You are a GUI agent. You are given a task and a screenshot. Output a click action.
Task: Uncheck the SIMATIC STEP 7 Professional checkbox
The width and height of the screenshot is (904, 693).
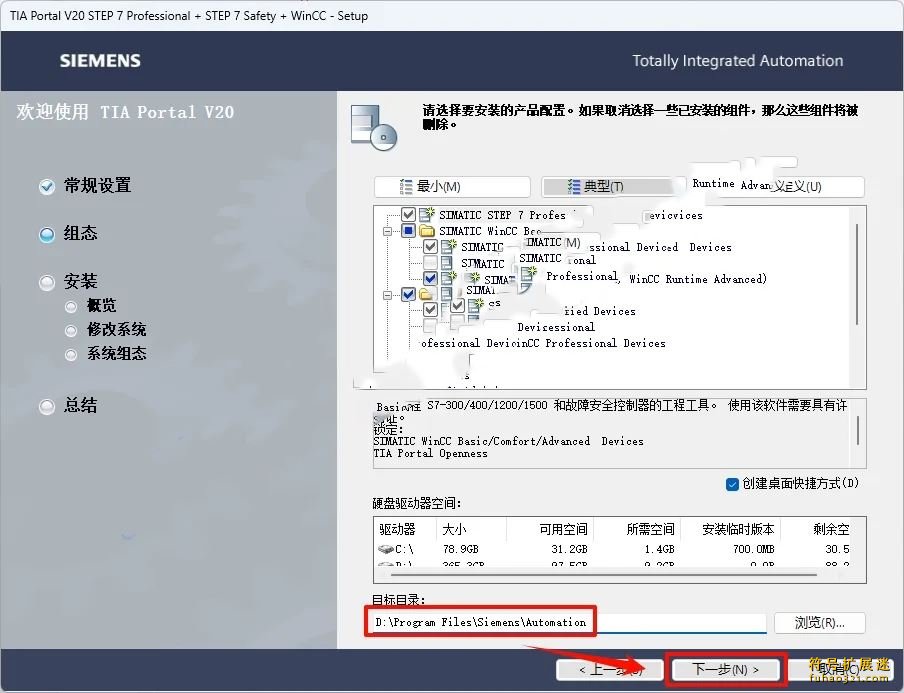click(408, 214)
